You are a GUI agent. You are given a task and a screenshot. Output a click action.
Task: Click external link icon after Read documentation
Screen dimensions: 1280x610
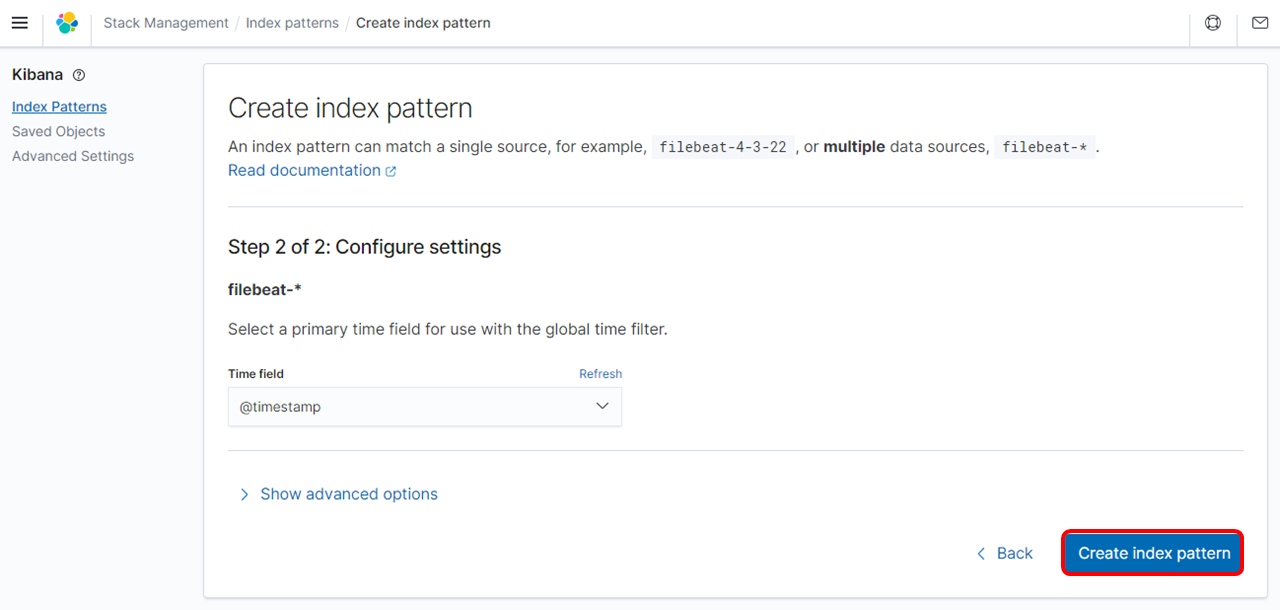click(x=391, y=171)
